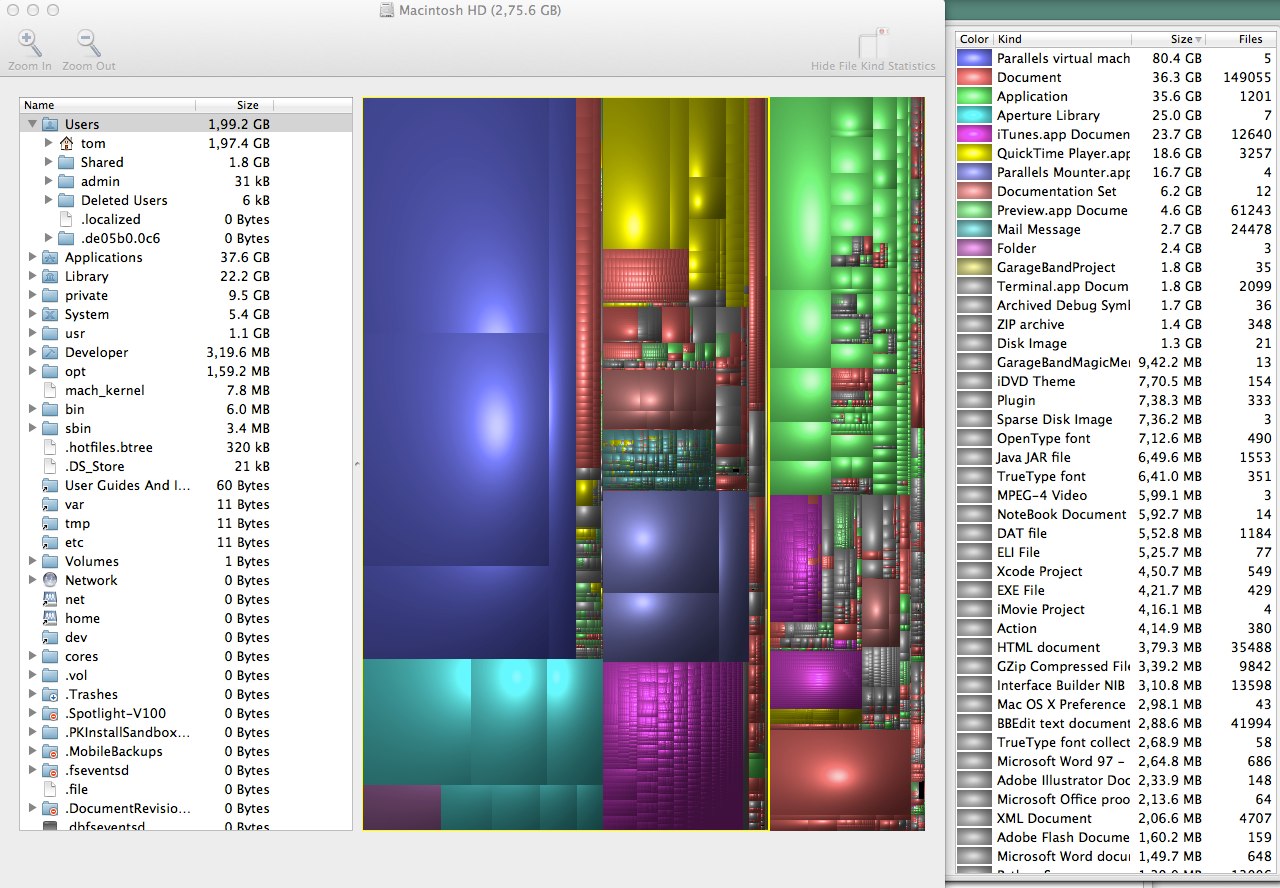Click the Zoom In magnifier icon
This screenshot has width=1280, height=888.
point(30,43)
